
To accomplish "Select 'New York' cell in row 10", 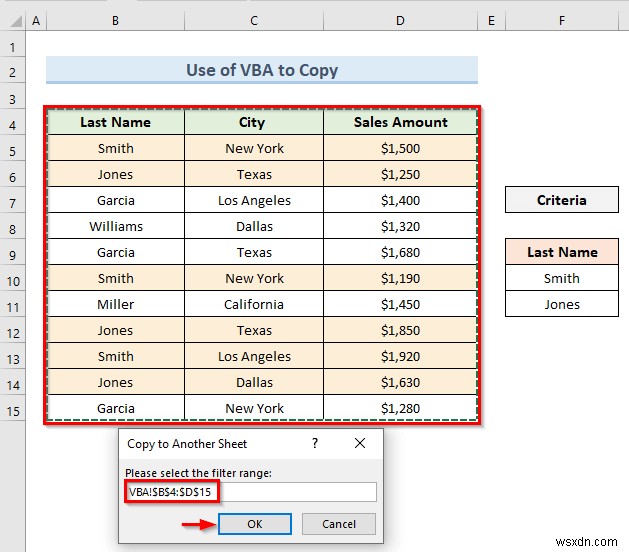I will (x=254, y=278).
